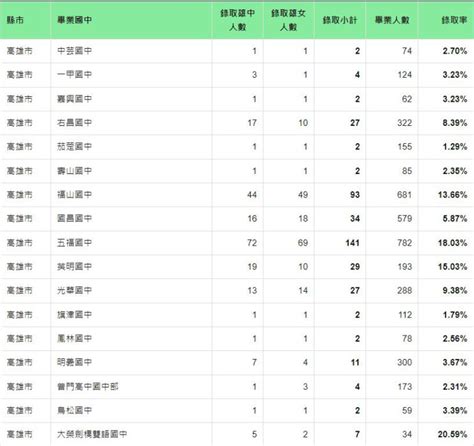Select the 畢業國中 column header
The height and width of the screenshot is (446, 474).
pyautogui.click(x=75, y=20)
